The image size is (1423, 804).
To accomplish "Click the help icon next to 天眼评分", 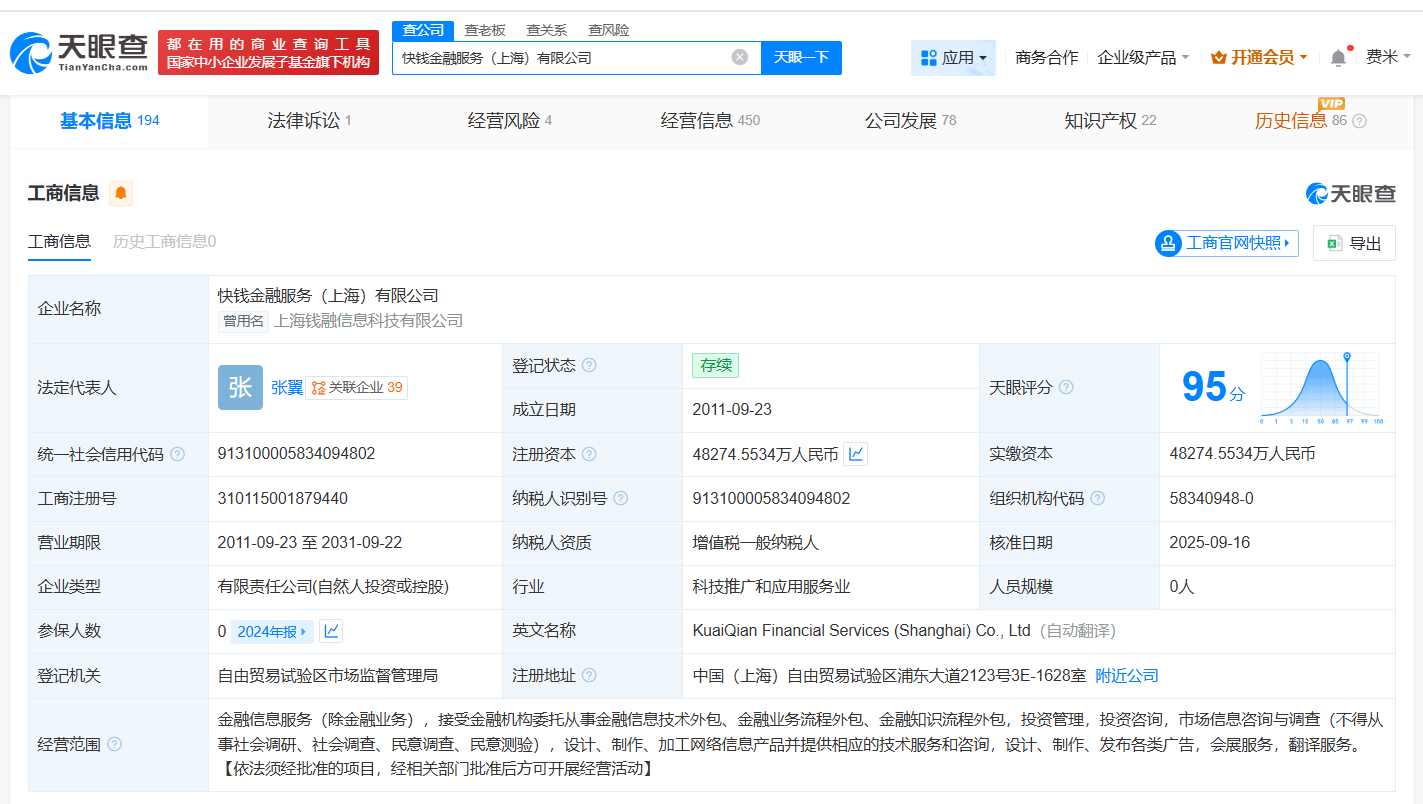I will click(1069, 387).
